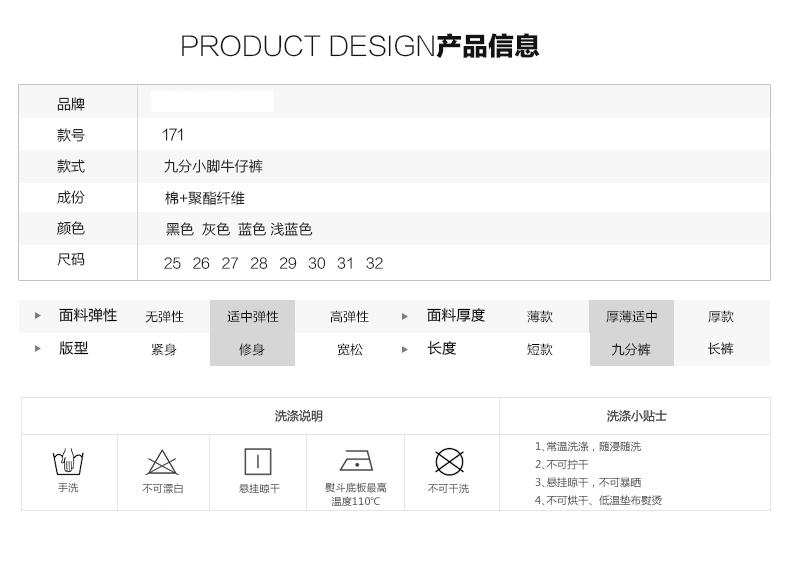The height and width of the screenshot is (564, 790).
Task: Select the 九分裤 length option
Action: pyautogui.click(x=631, y=349)
